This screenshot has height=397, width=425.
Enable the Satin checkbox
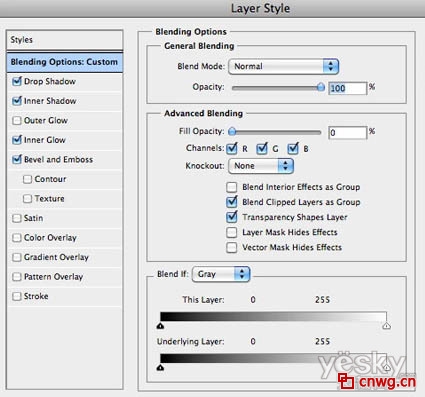click(17, 218)
